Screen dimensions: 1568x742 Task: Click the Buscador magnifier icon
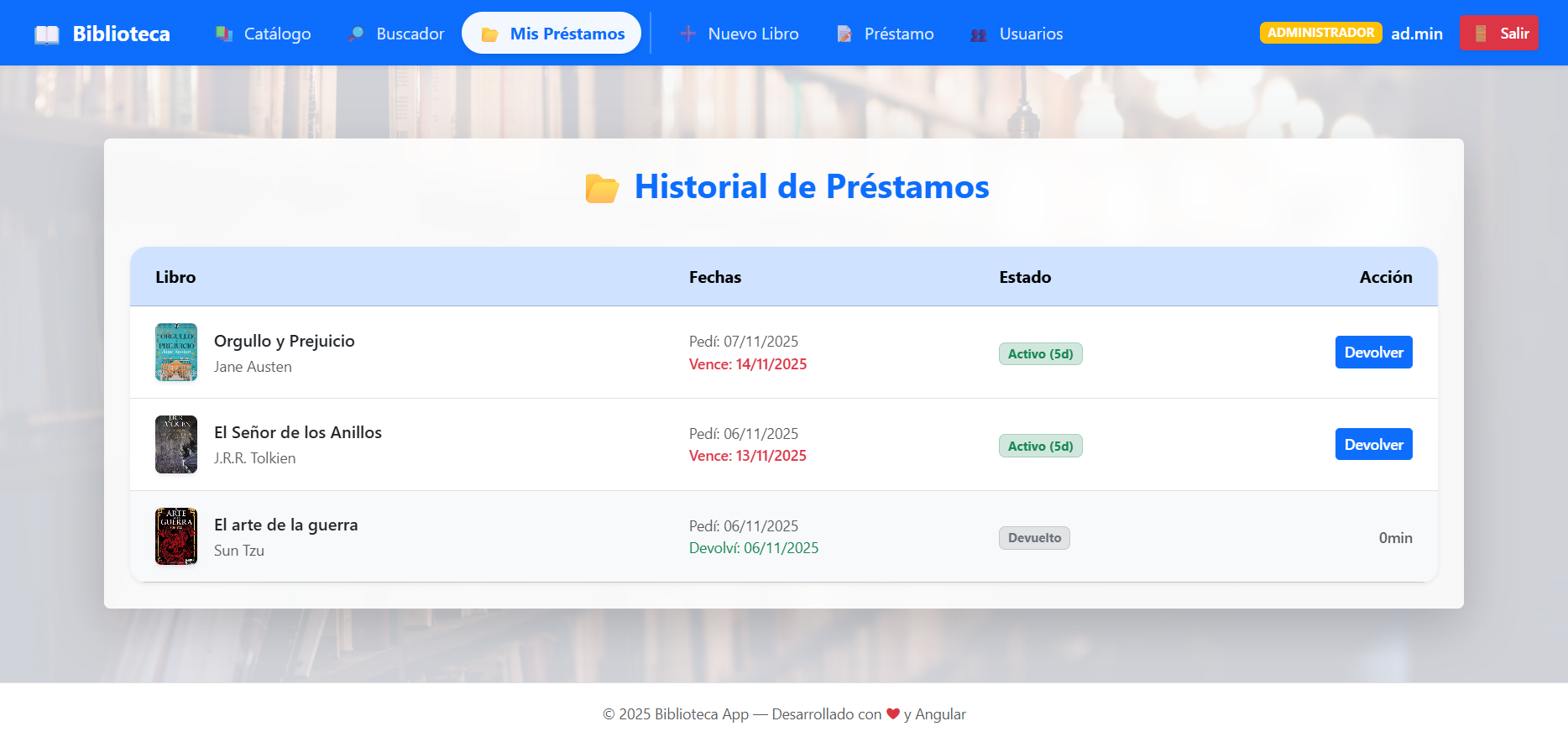[x=356, y=34]
